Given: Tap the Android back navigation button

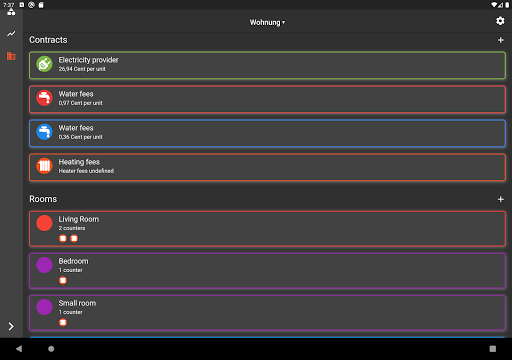Looking at the screenshot, I should (x=19, y=349).
